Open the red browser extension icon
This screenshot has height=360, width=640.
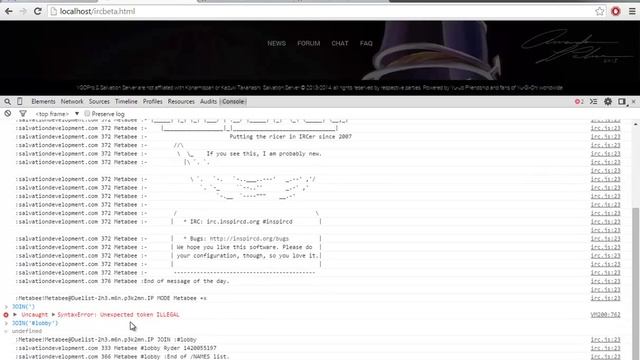(616, 11)
